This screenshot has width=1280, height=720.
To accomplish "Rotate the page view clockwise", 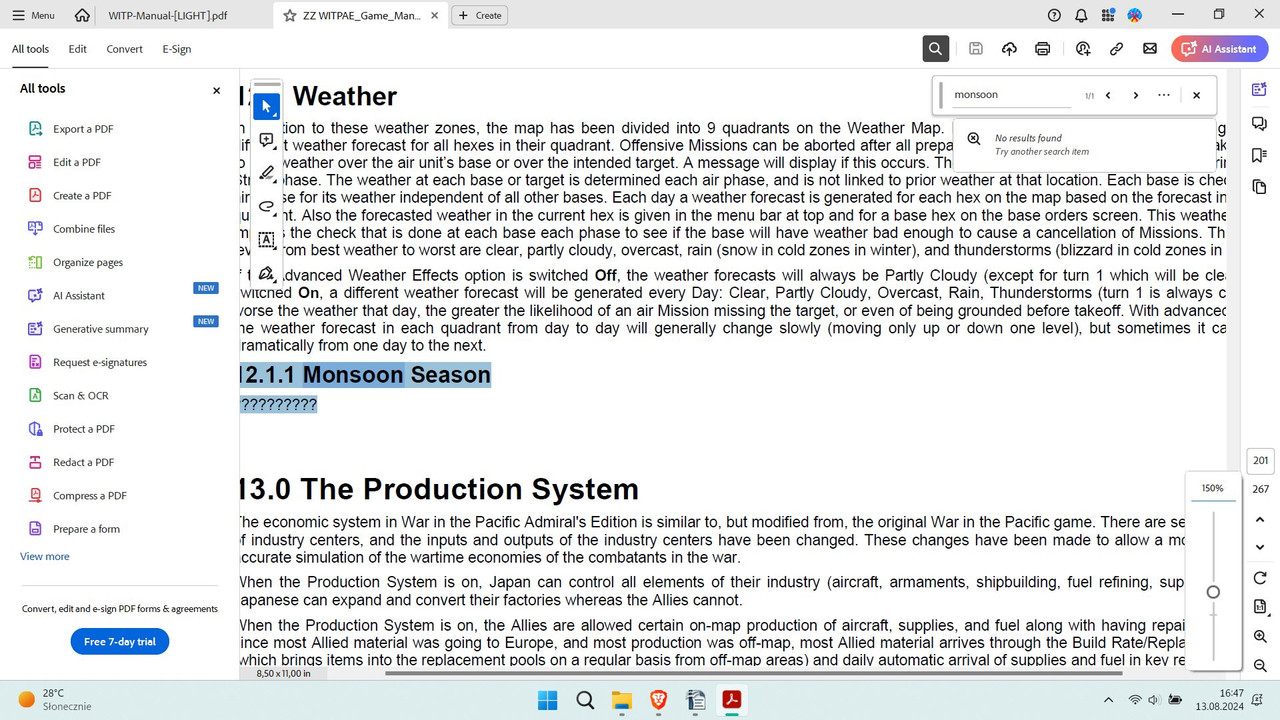I will tap(1260, 578).
